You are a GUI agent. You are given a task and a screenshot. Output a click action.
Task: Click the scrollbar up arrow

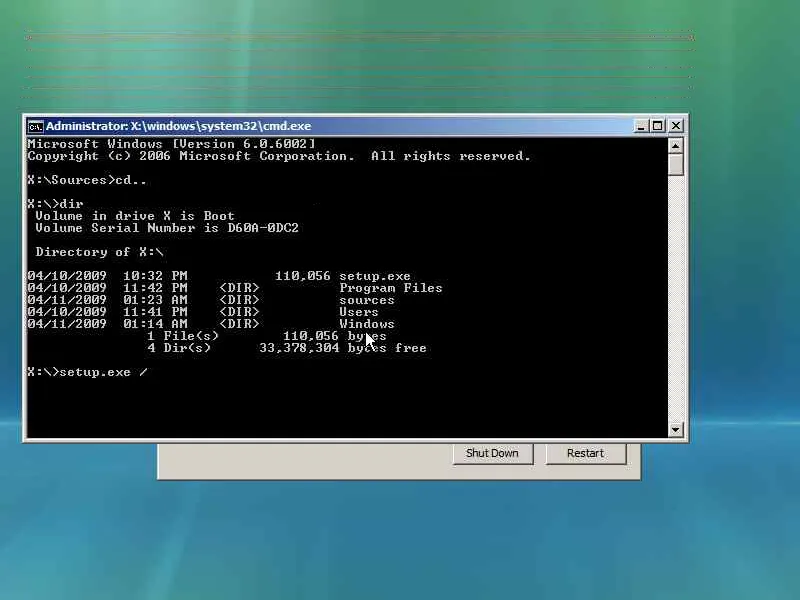[x=676, y=146]
